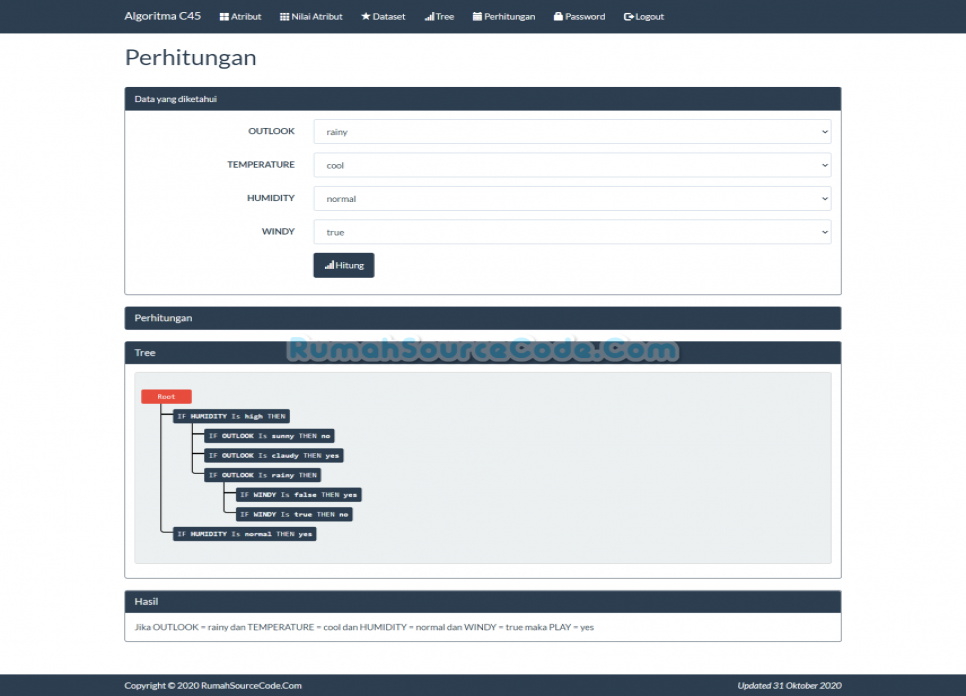Open the WINDY dropdown showing true

tap(572, 231)
